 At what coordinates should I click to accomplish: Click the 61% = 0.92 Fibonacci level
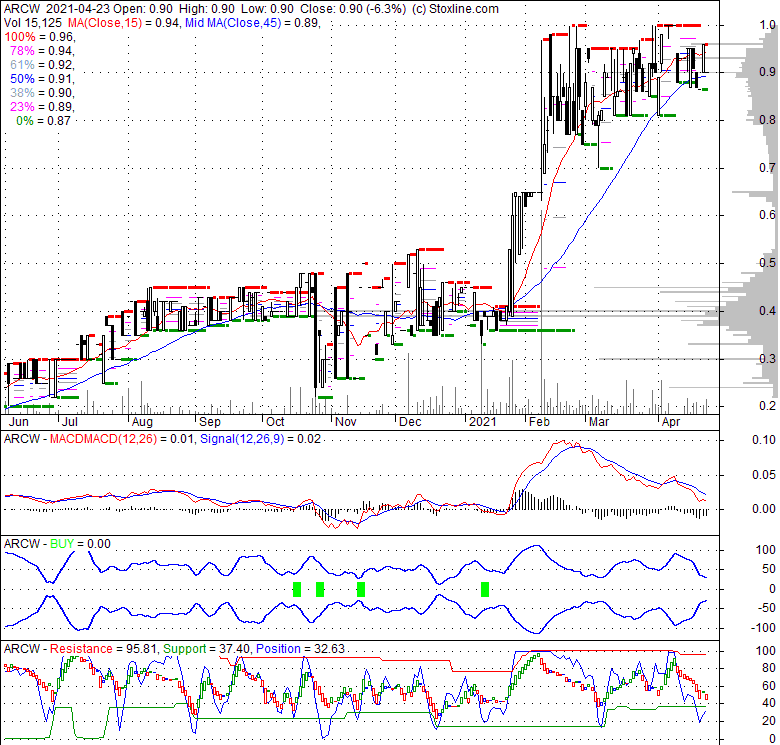42,65
